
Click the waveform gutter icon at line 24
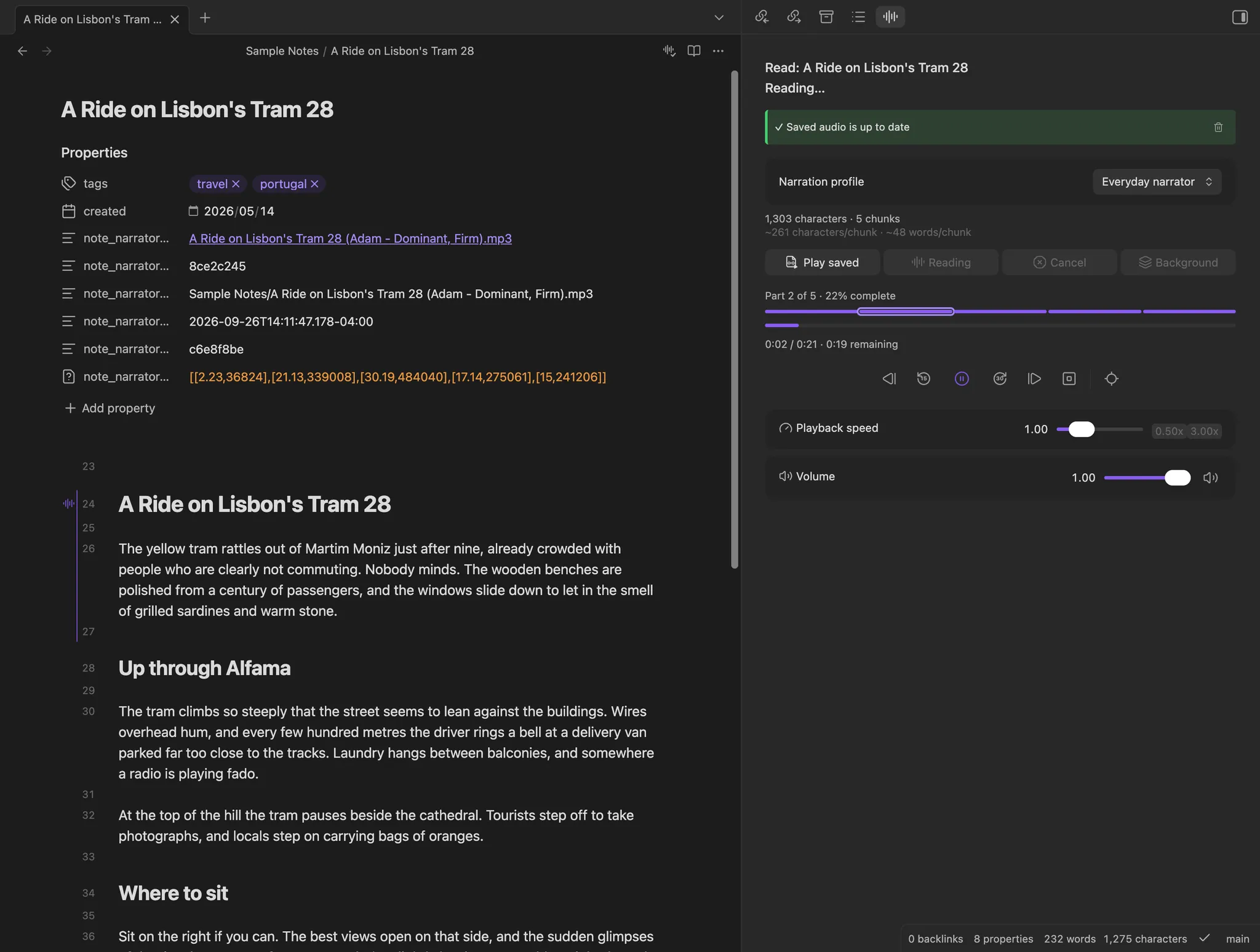coord(68,504)
